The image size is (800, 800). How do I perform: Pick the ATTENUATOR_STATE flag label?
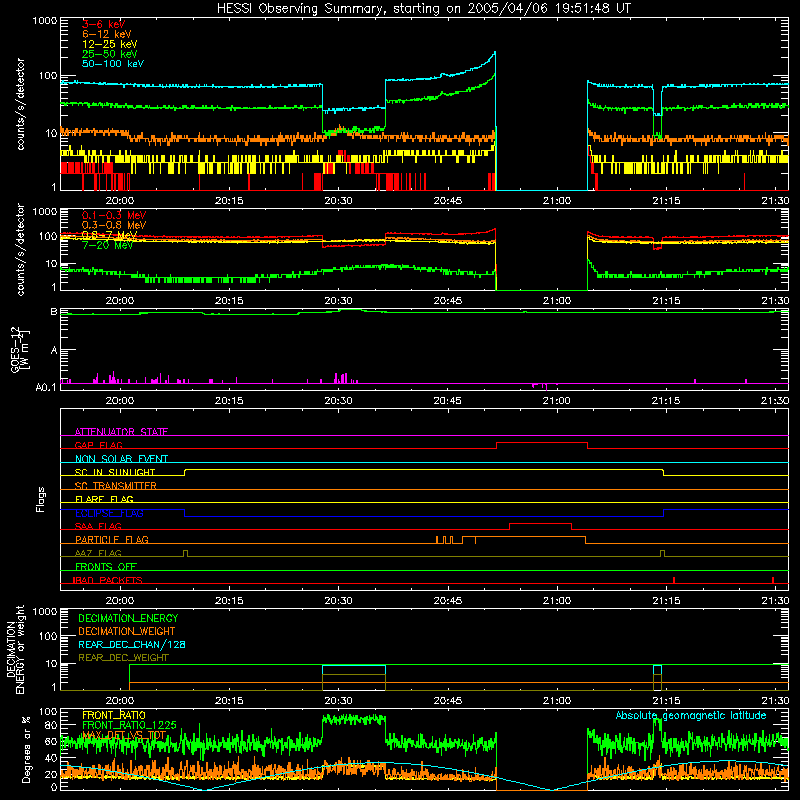point(121,432)
